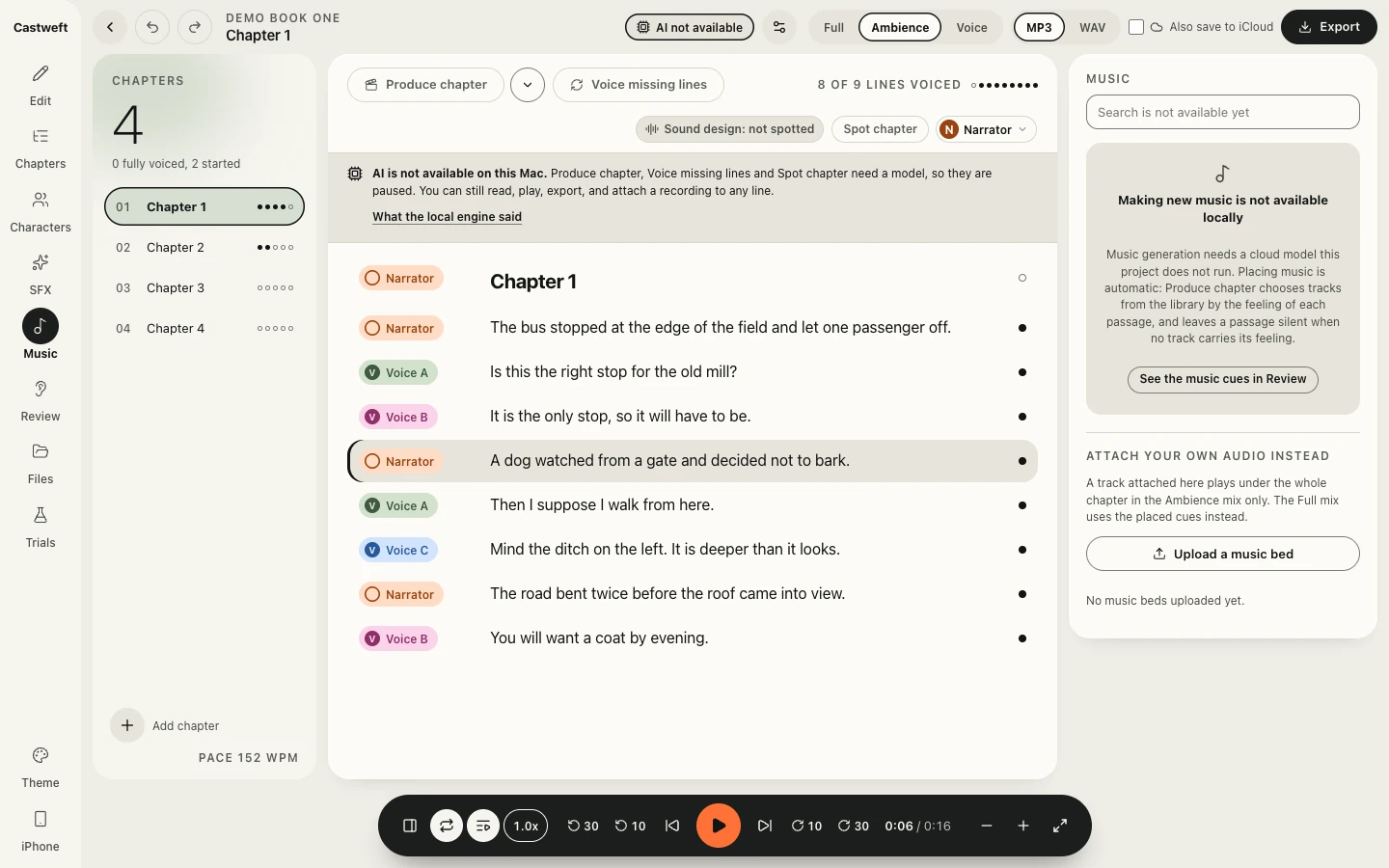Open the Narrator voice dropdown
1389x868 pixels.
(x=986, y=129)
